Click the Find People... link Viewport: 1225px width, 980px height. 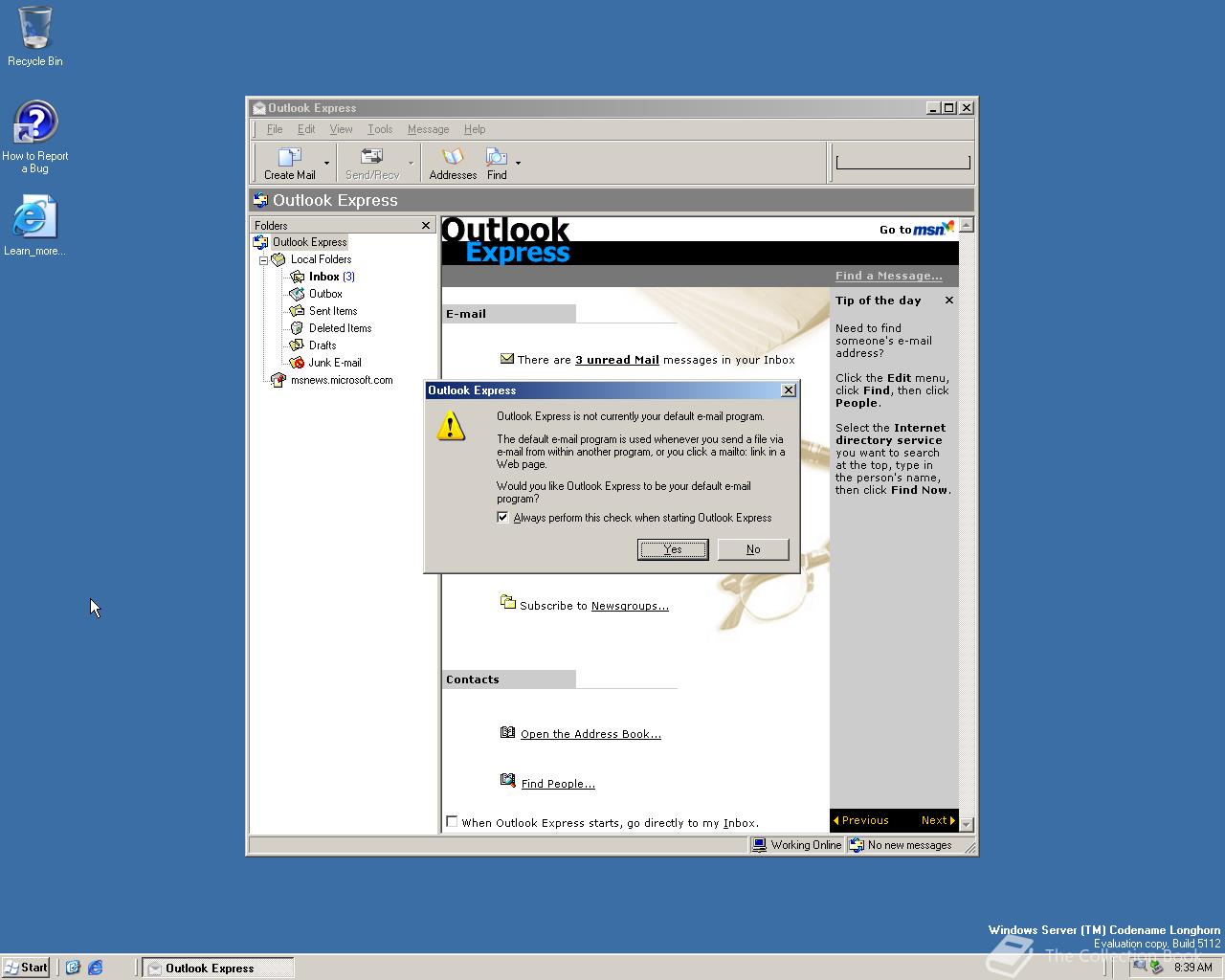click(558, 784)
